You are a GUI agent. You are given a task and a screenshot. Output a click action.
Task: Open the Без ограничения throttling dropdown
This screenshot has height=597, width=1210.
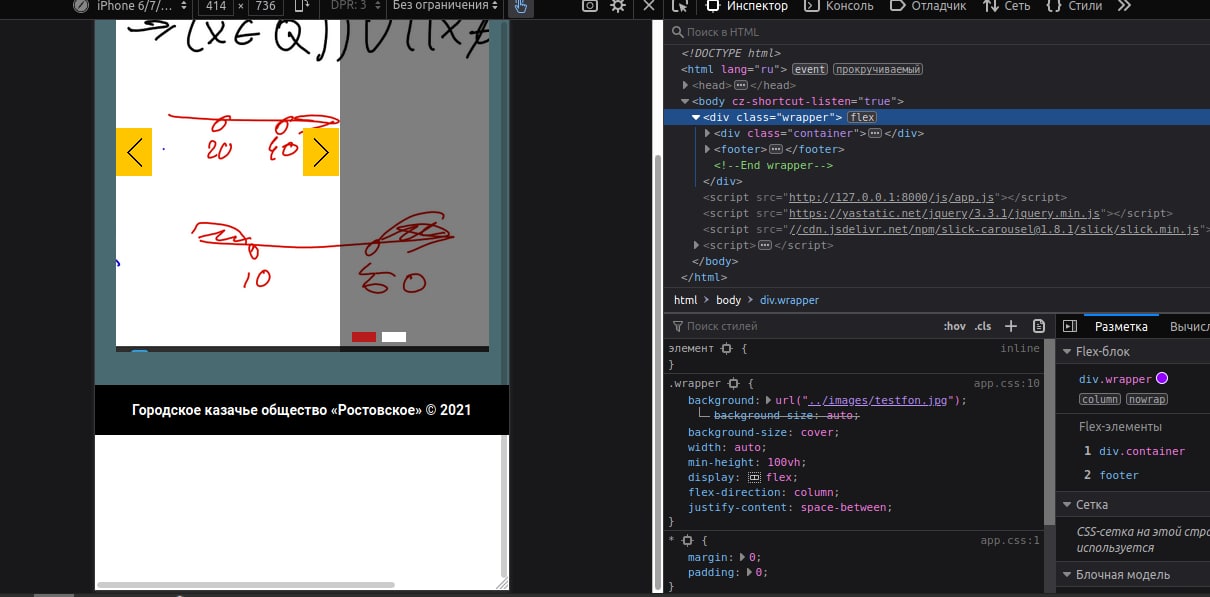coord(445,6)
